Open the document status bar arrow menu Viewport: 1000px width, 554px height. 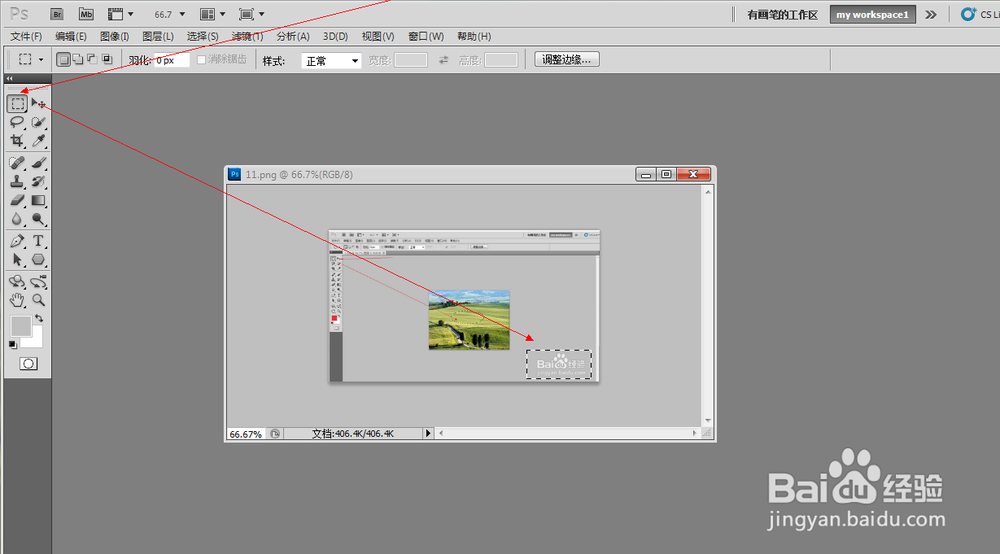click(x=428, y=434)
